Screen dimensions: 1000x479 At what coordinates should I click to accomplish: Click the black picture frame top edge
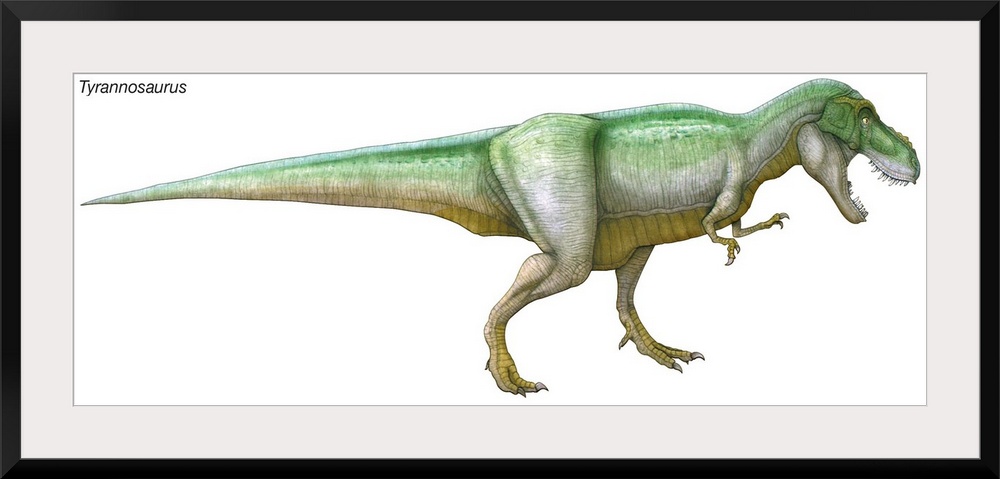pyautogui.click(x=500, y=9)
